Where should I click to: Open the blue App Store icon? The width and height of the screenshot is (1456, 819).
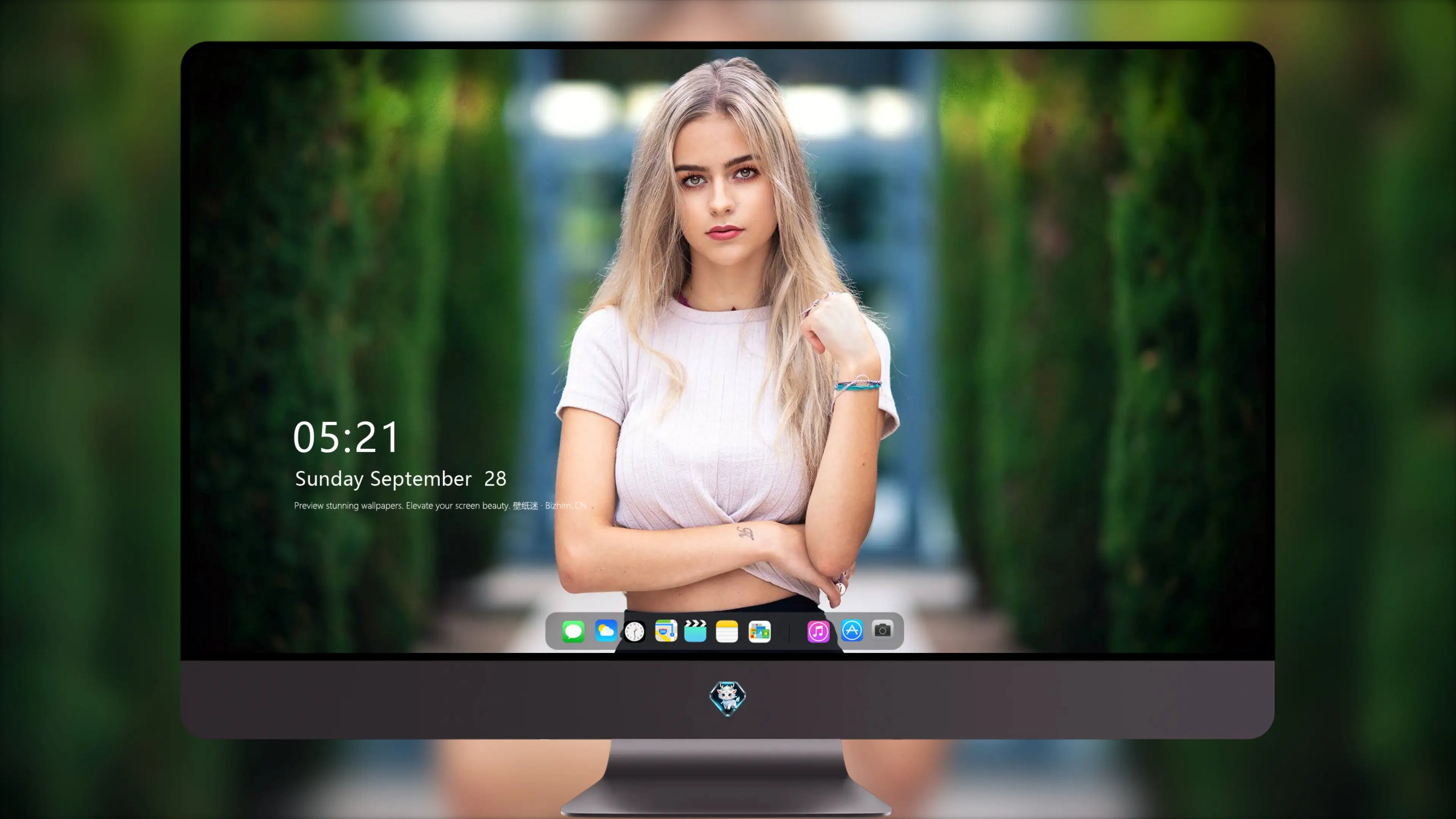852,630
